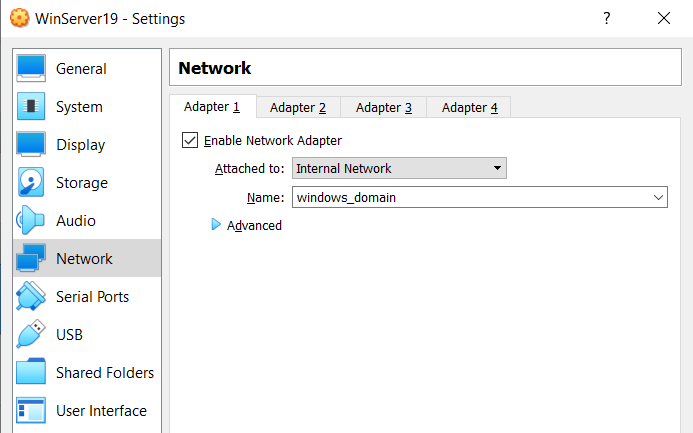Uncheck Enable Network Adapter checkbox
Screen dimensions: 693x433
190,141
